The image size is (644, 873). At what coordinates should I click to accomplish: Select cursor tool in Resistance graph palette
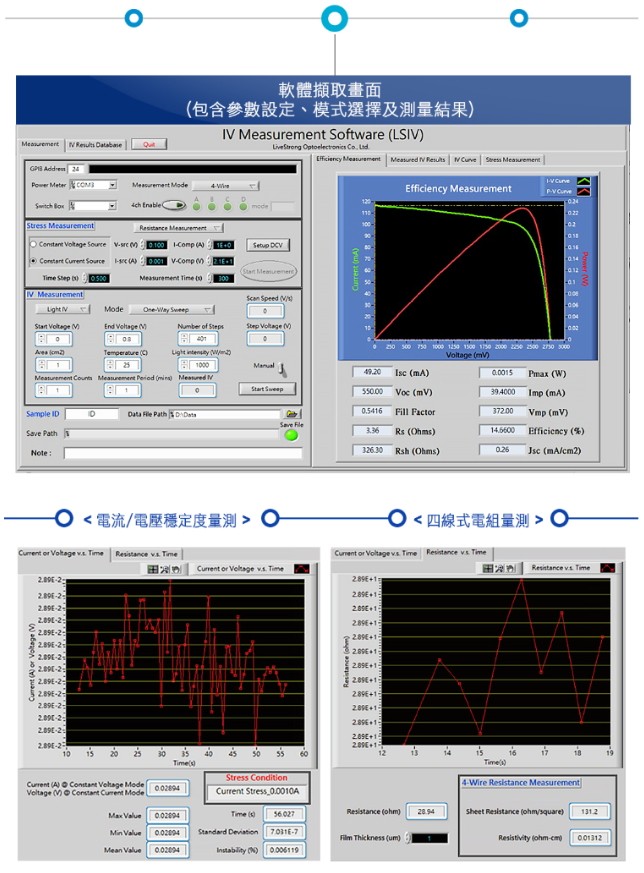click(488, 568)
